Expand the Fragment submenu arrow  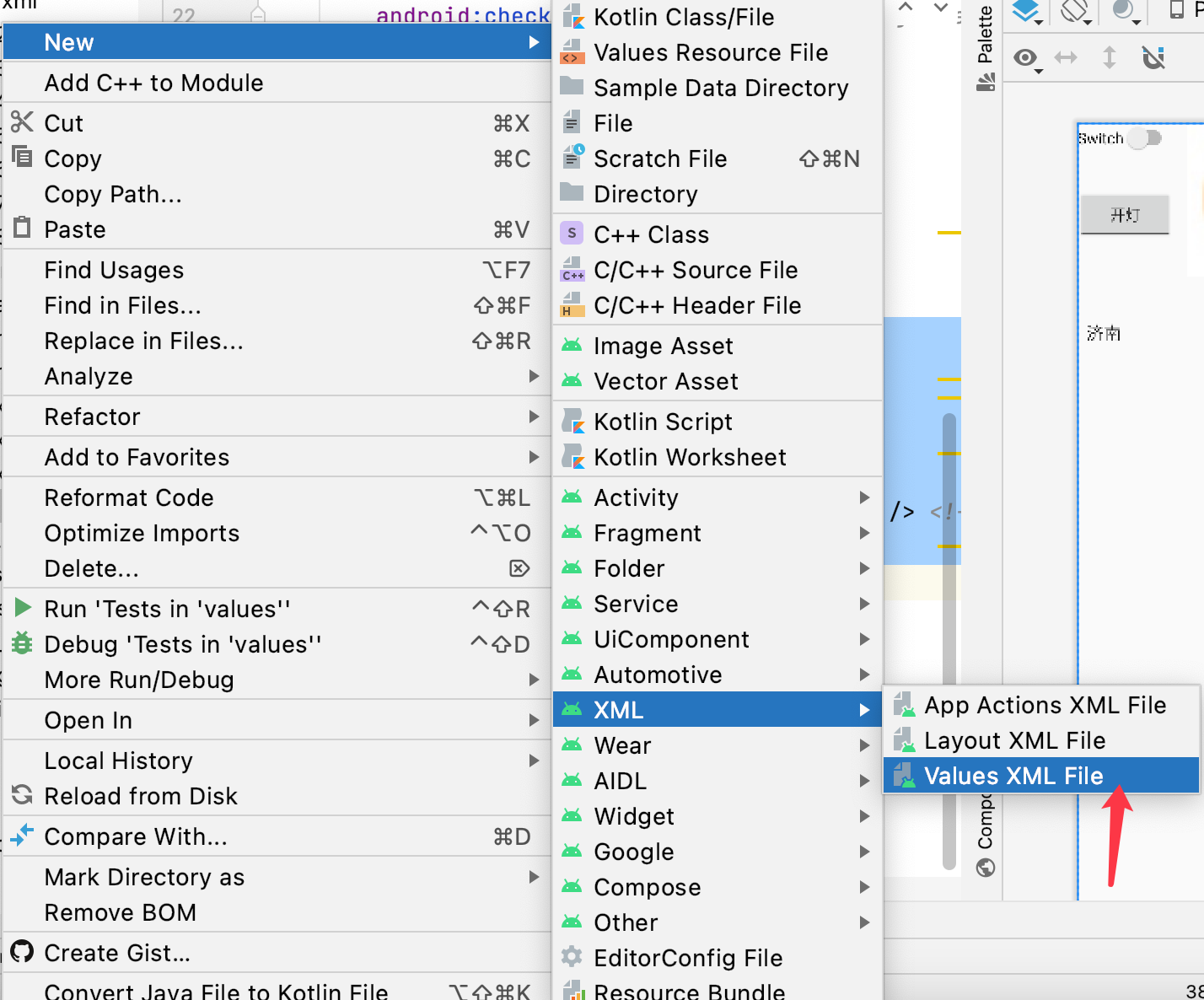(x=864, y=533)
